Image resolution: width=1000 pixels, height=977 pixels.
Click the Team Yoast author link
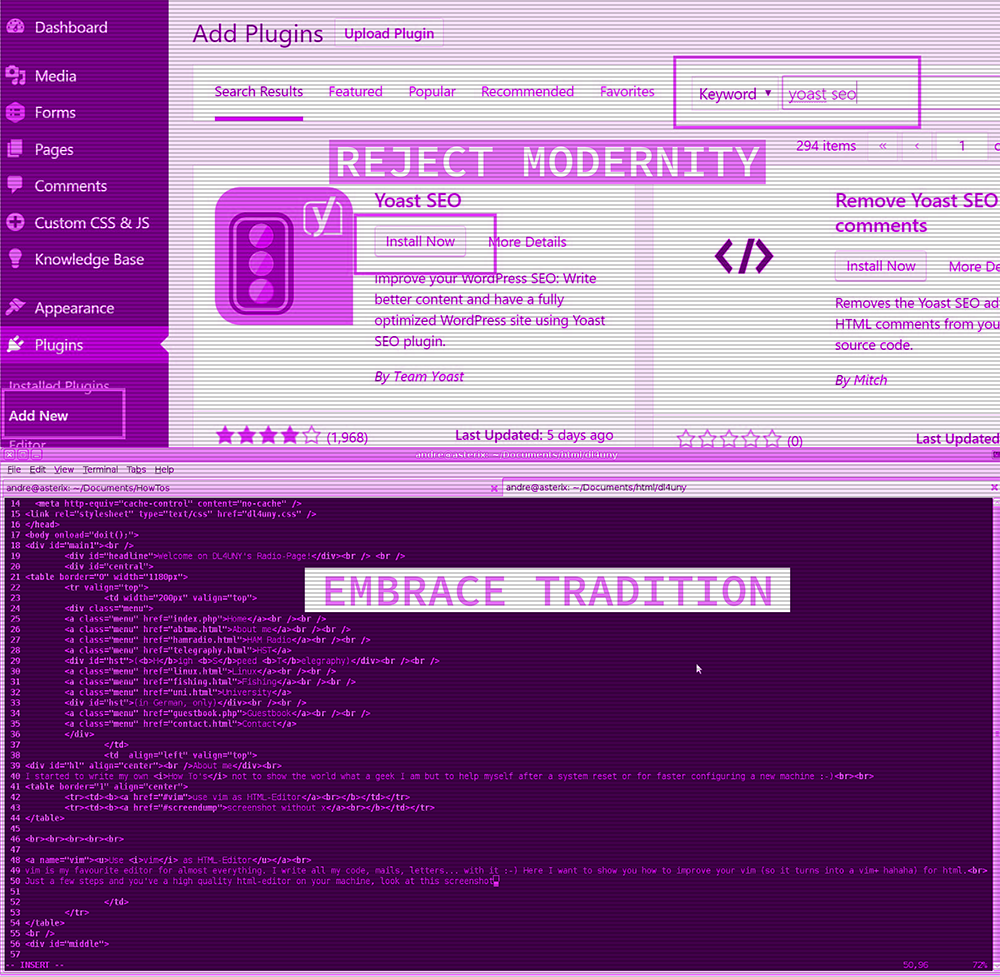pos(429,377)
